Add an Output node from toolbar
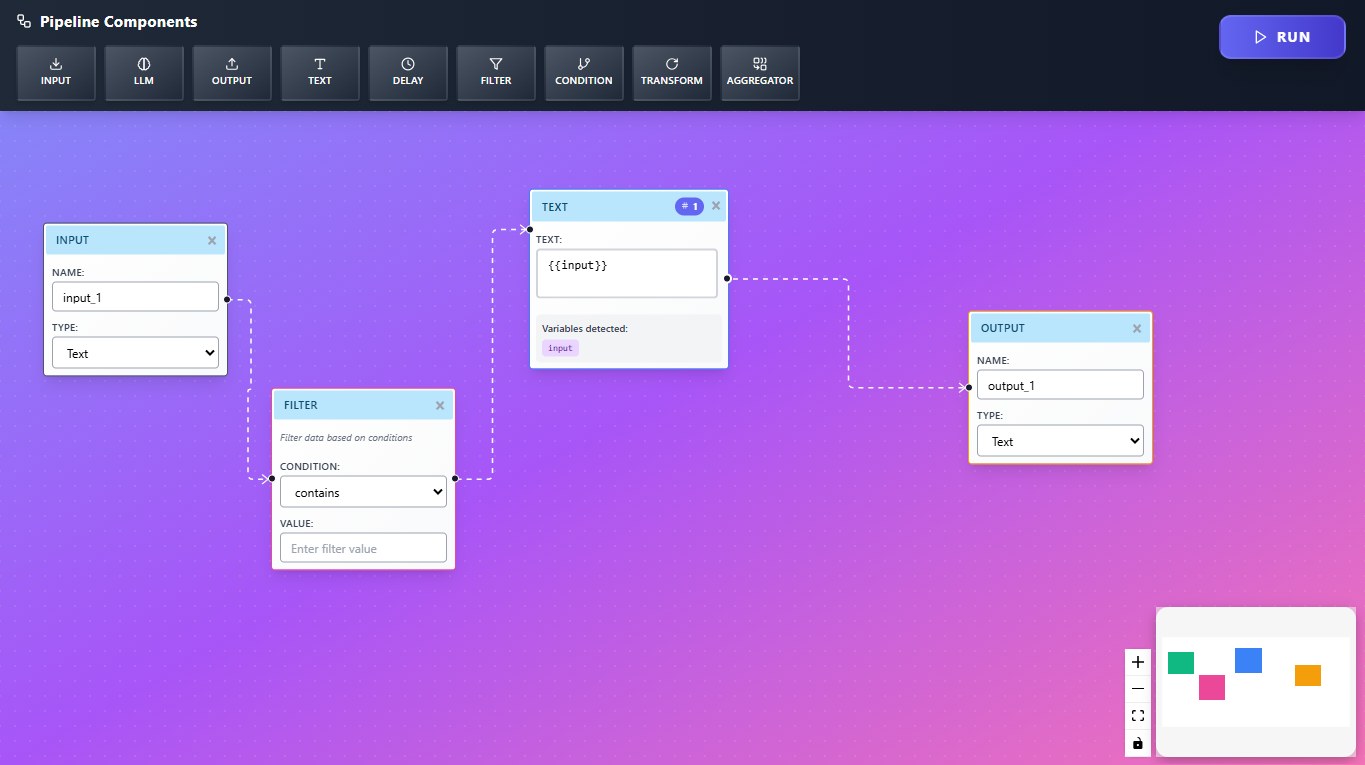The height and width of the screenshot is (765, 1365). (232, 73)
